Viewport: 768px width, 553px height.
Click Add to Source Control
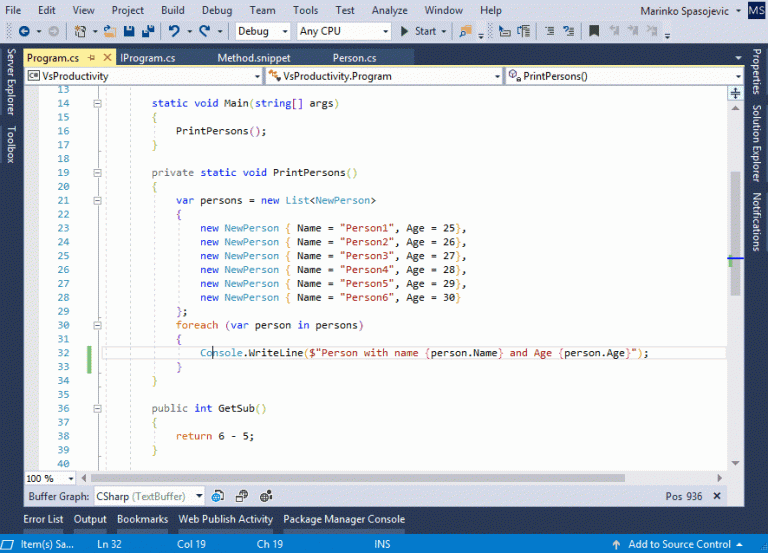pos(679,544)
